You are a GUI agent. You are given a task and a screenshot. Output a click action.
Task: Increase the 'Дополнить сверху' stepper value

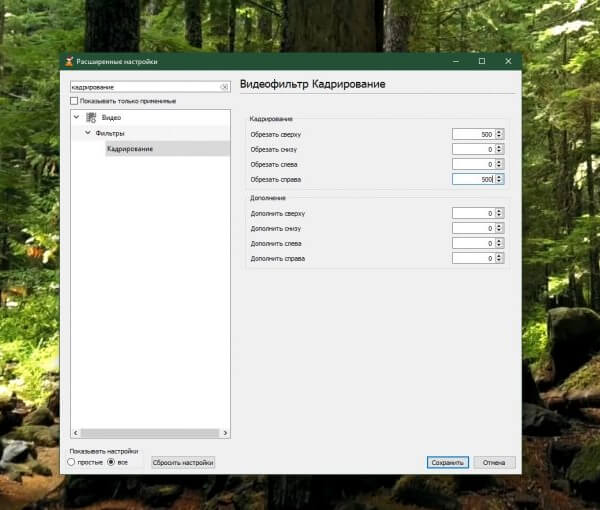click(500, 210)
